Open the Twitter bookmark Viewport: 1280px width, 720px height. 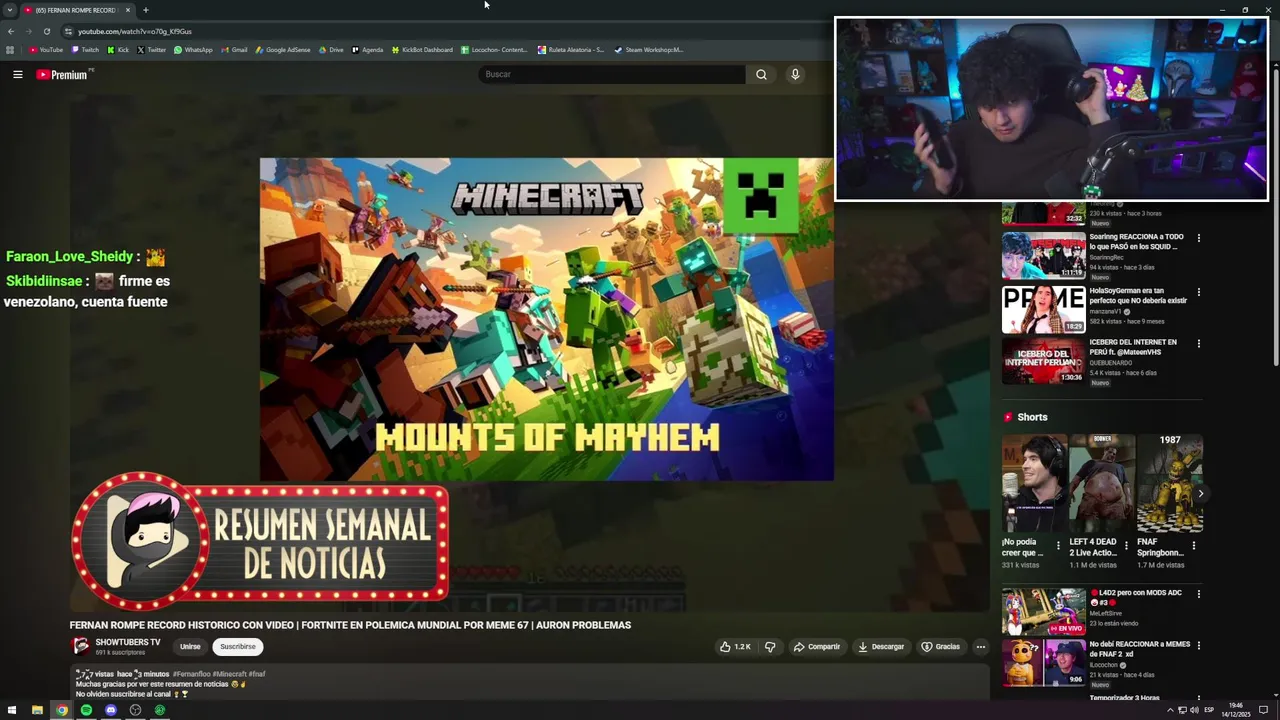(152, 50)
